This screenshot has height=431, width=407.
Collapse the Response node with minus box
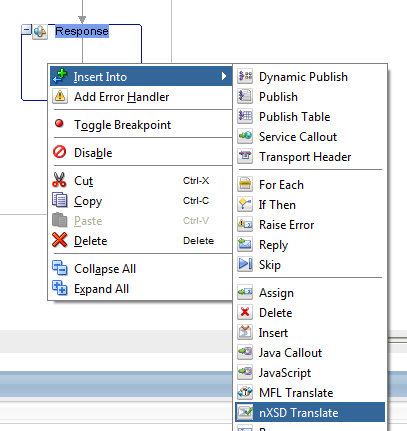point(26,29)
